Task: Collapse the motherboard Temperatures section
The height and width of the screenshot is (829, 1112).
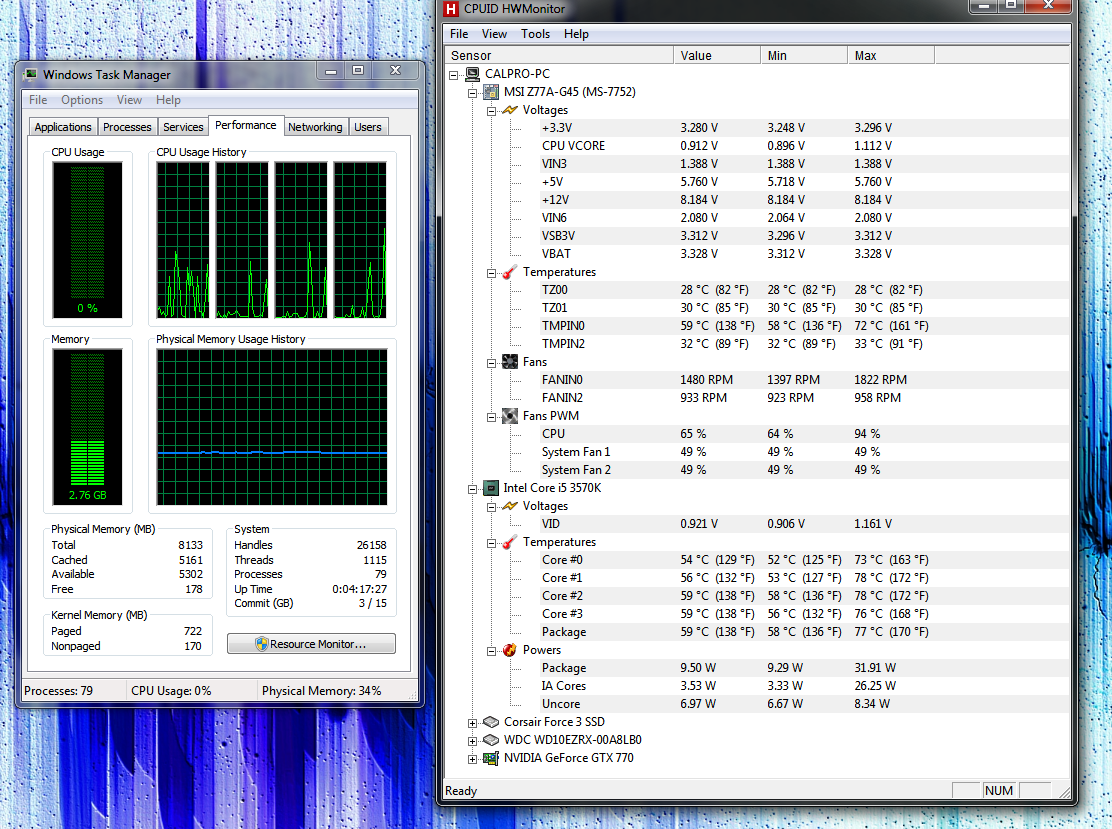Action: coord(491,274)
